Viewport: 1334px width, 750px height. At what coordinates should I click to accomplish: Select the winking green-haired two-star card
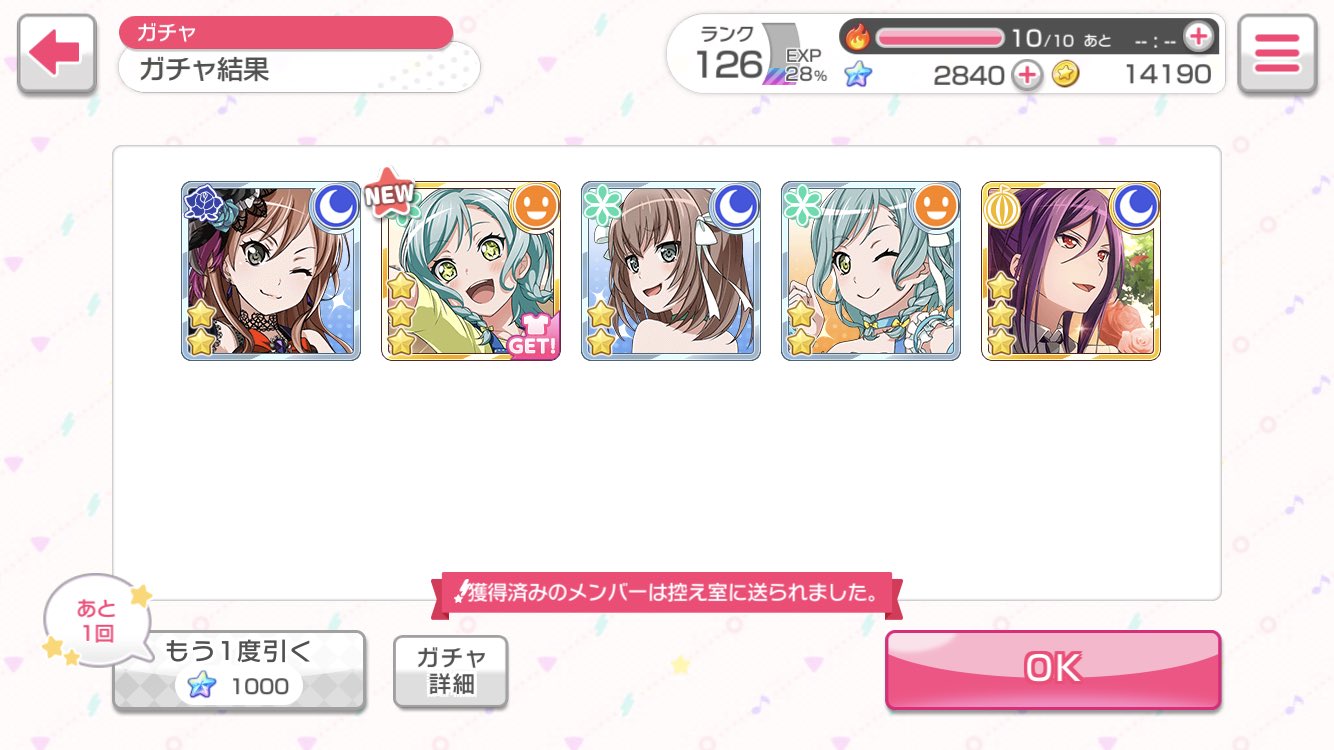point(871,271)
